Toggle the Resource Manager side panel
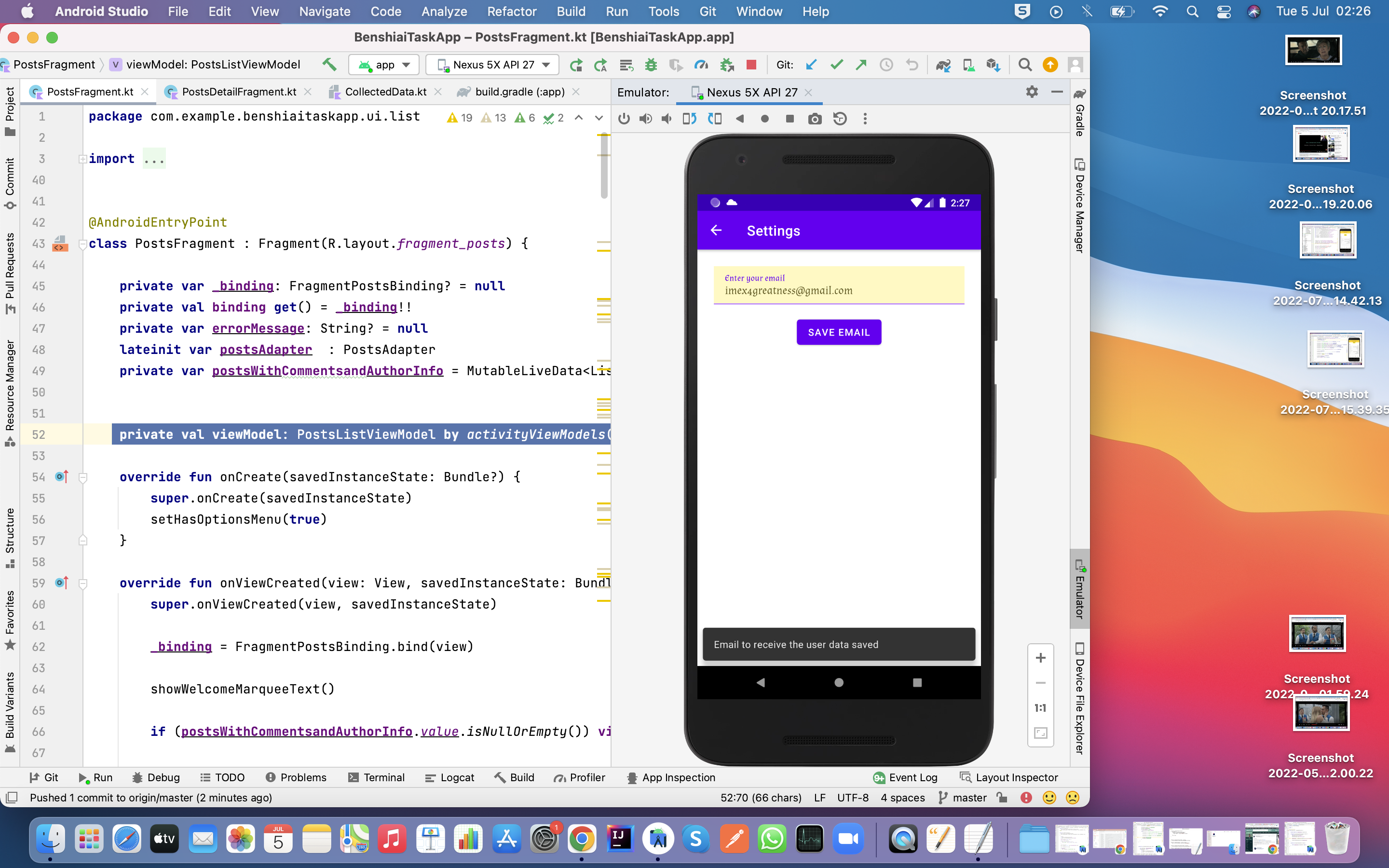Image resolution: width=1389 pixels, height=868 pixels. click(10, 393)
